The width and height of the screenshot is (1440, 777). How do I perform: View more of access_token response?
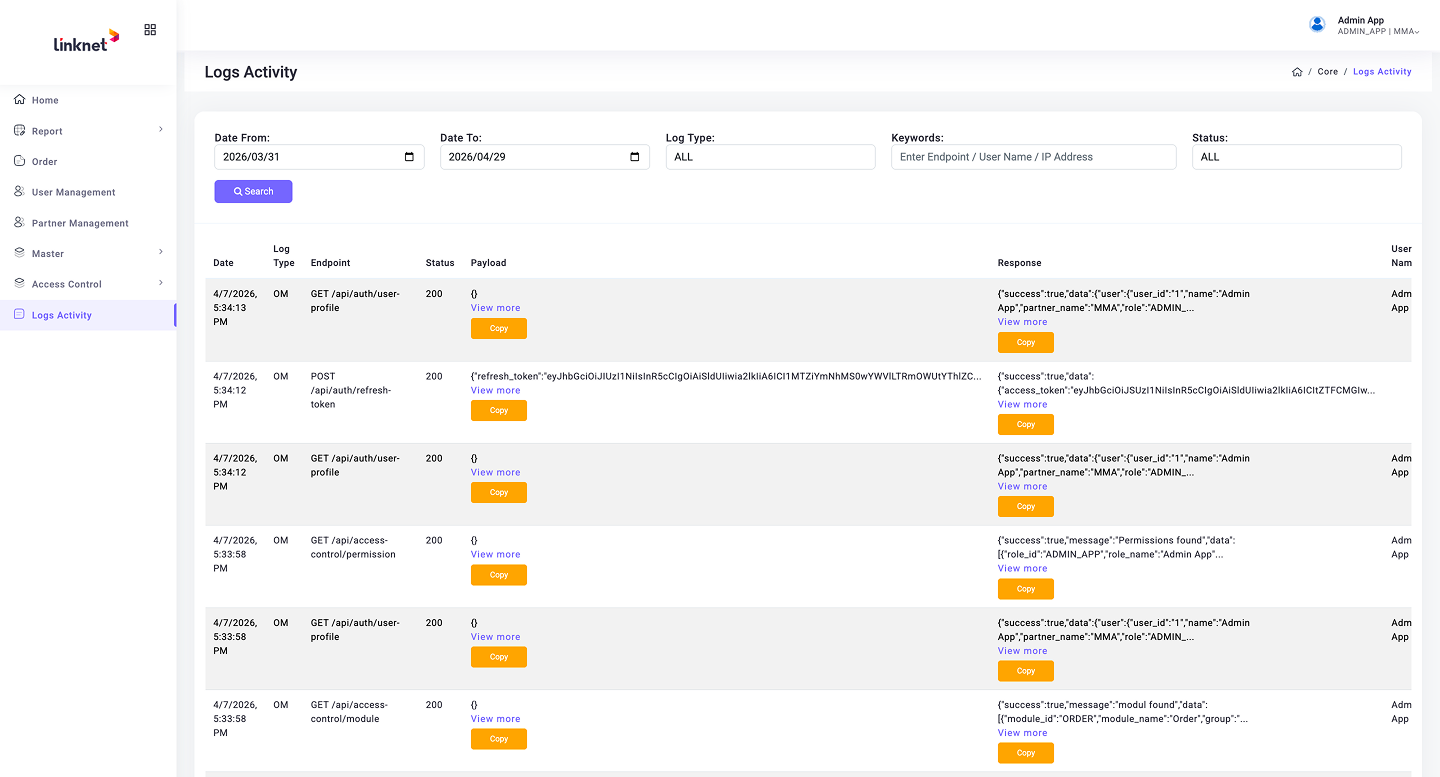click(x=1023, y=404)
